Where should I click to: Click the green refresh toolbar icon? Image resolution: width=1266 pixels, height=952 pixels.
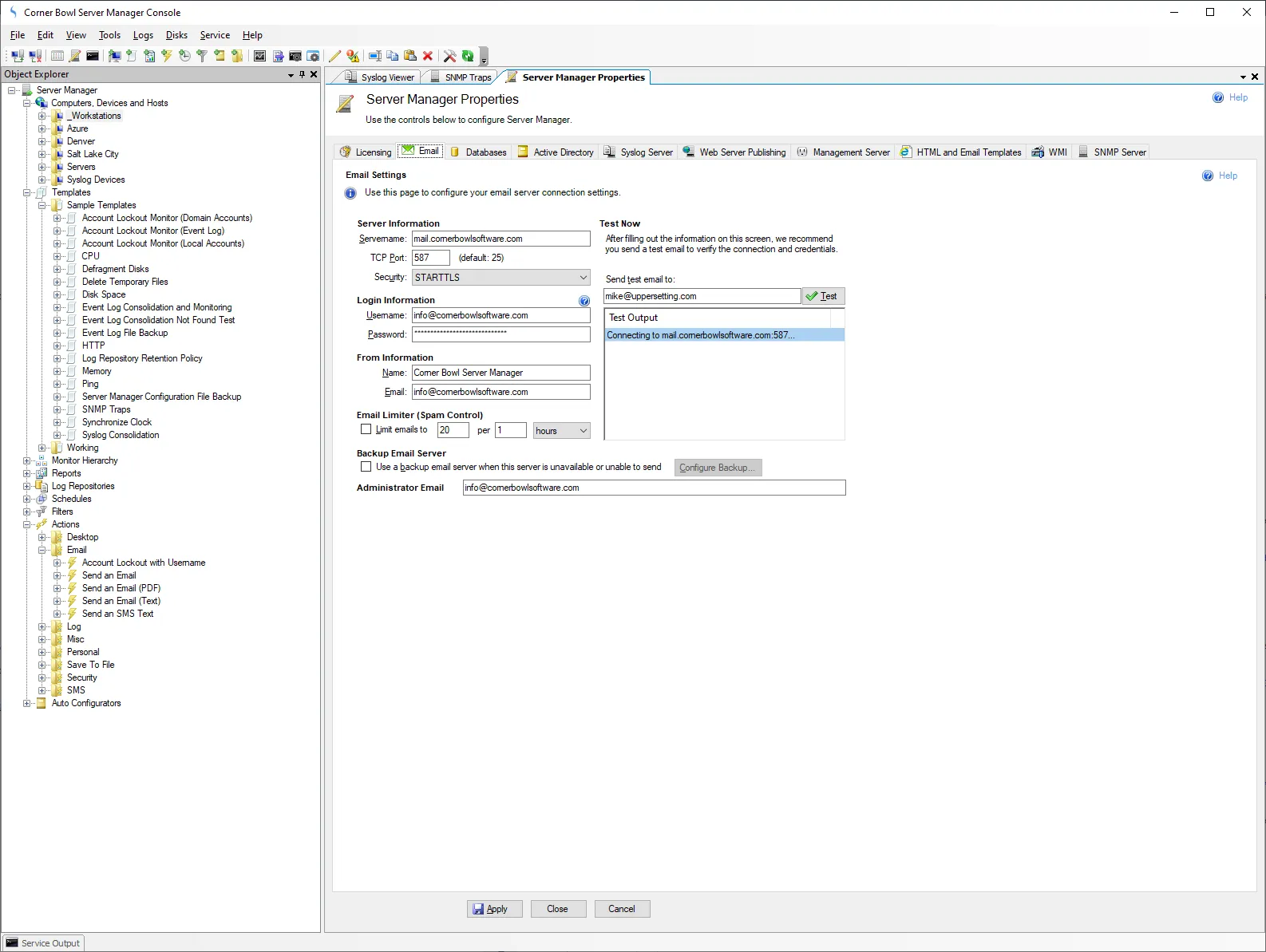pos(468,56)
